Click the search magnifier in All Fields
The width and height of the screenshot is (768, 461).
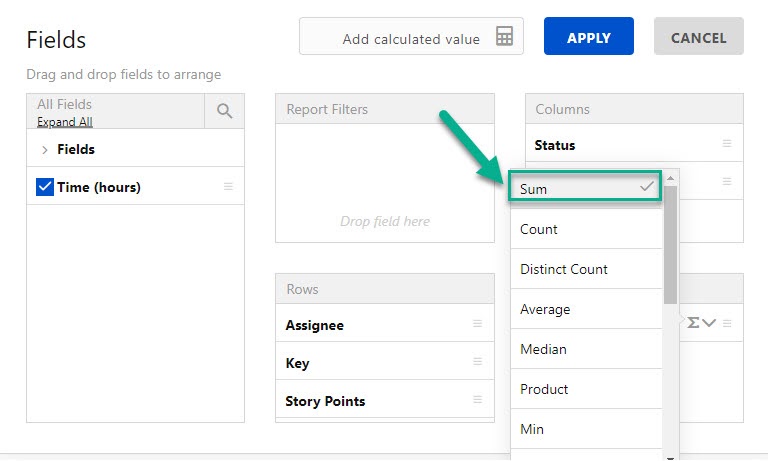tap(224, 111)
